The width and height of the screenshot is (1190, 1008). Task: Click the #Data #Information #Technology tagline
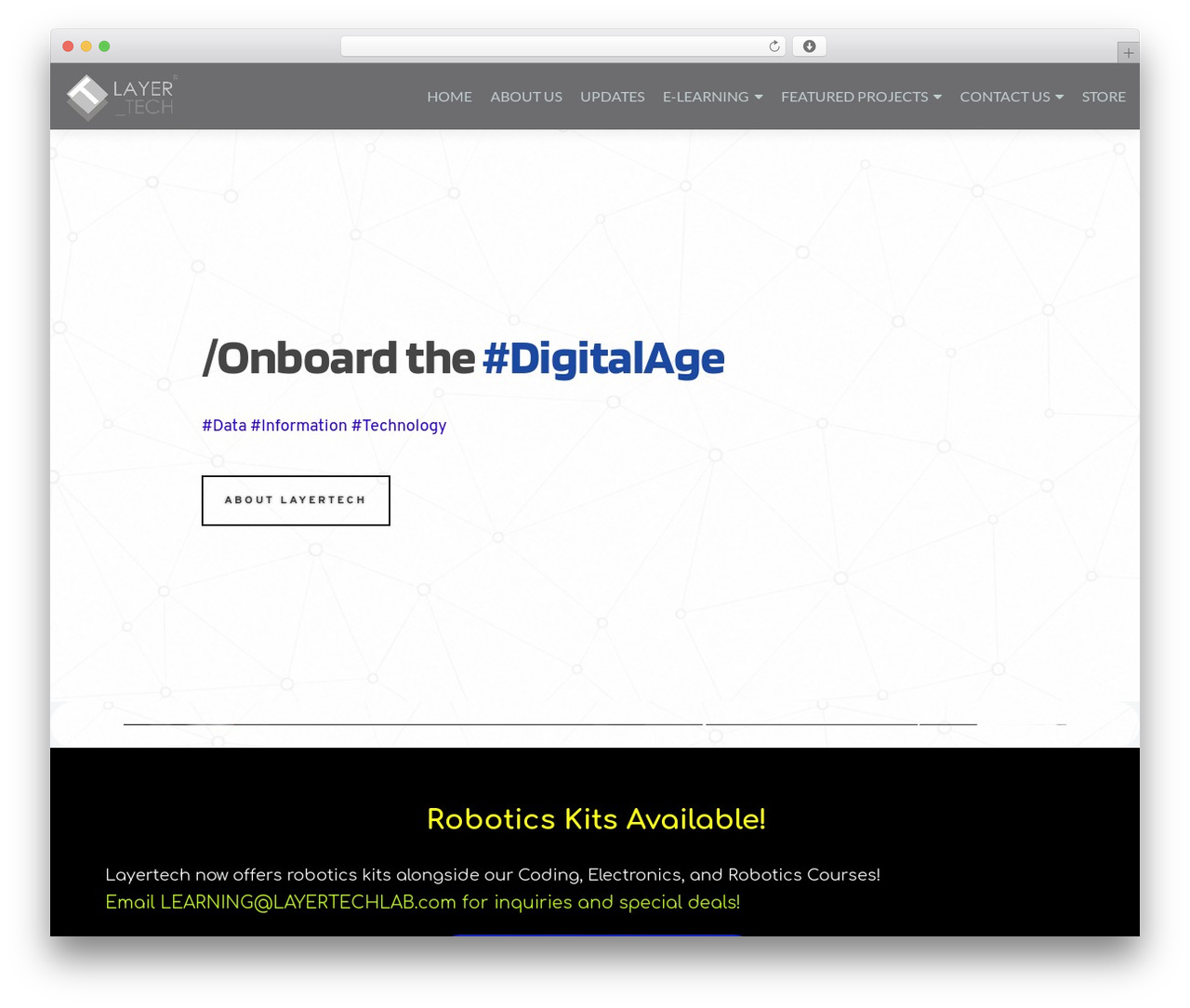[324, 425]
